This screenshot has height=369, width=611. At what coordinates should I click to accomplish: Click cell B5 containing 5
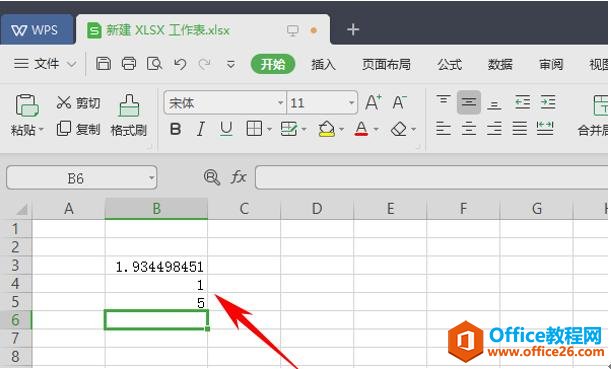tap(156, 302)
